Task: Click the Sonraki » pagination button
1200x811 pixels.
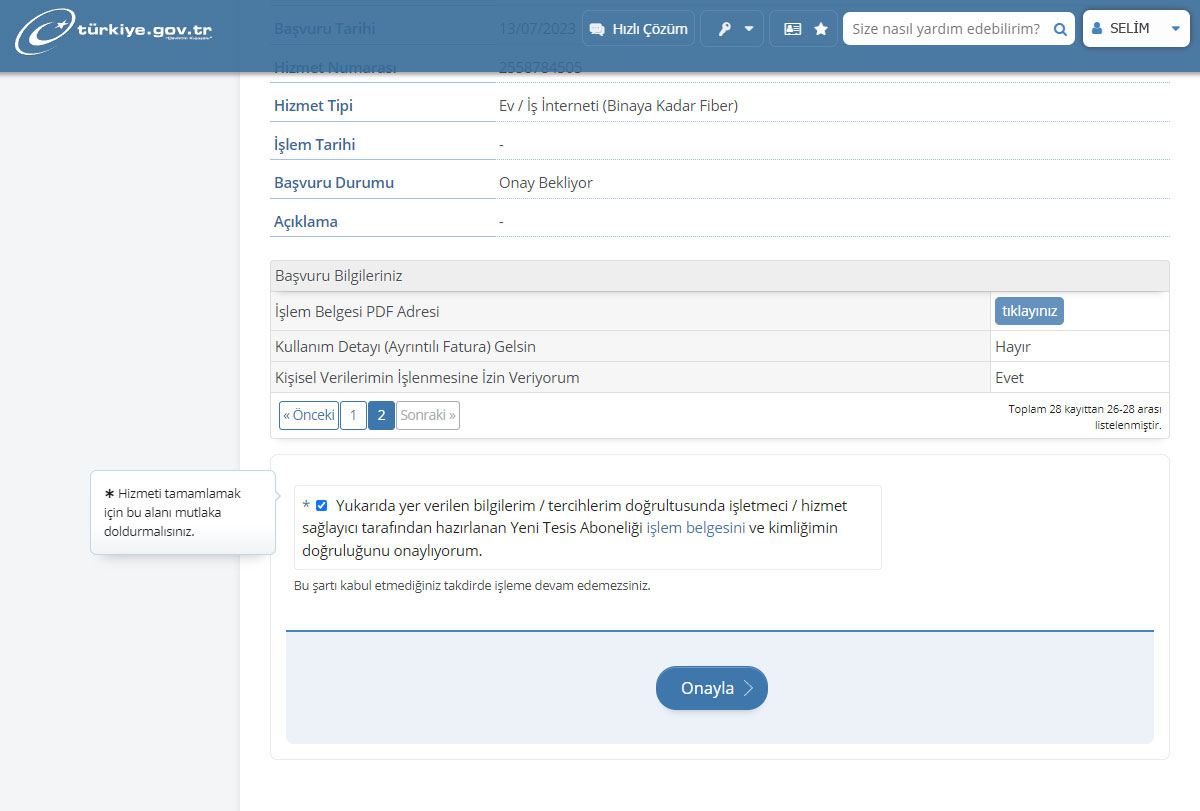Action: tap(428, 415)
